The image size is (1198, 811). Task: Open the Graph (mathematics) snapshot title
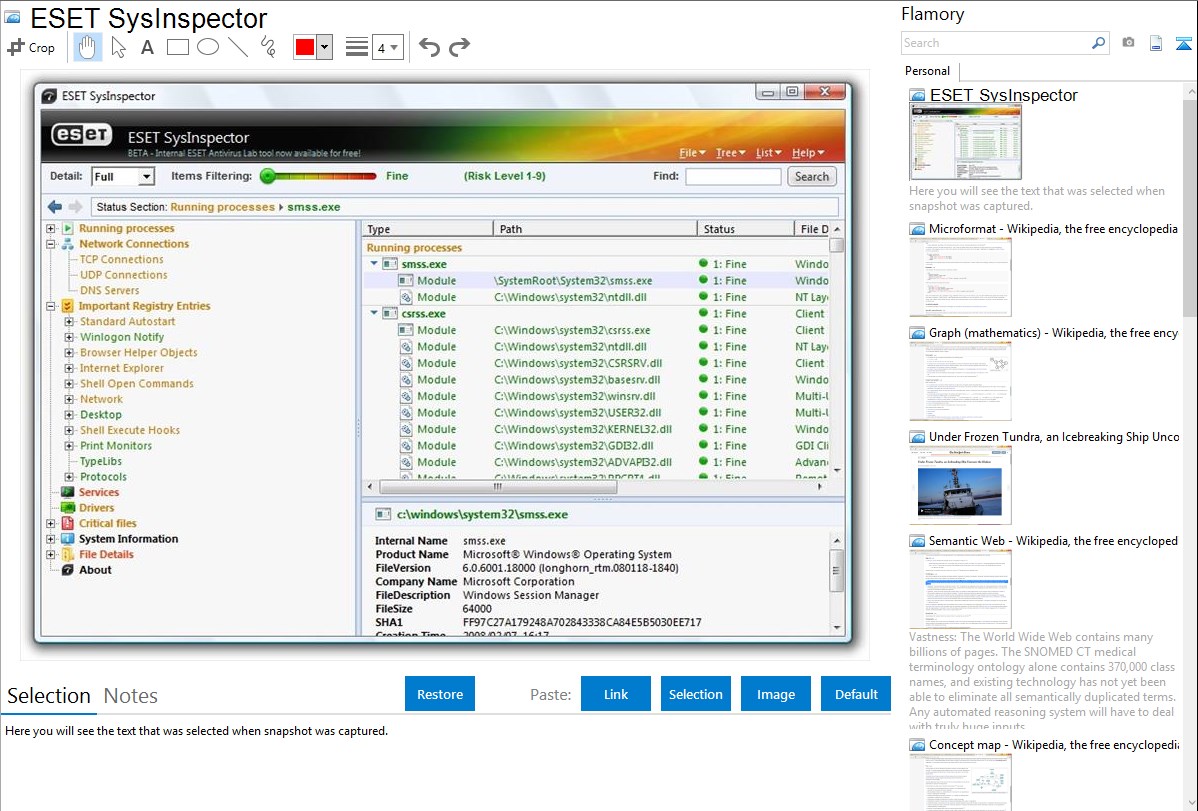pos(1053,333)
